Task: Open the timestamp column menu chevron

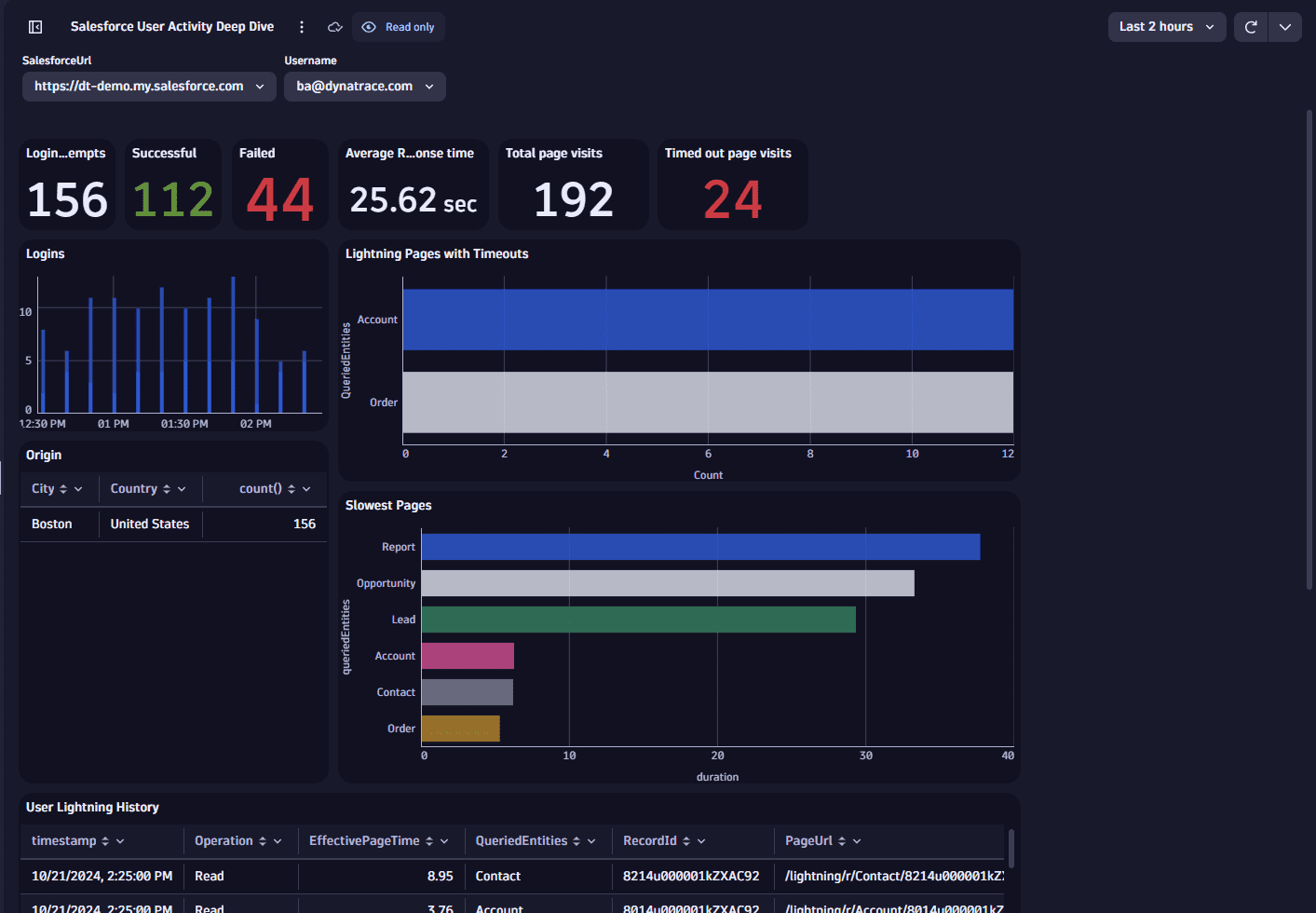Action: 120,841
